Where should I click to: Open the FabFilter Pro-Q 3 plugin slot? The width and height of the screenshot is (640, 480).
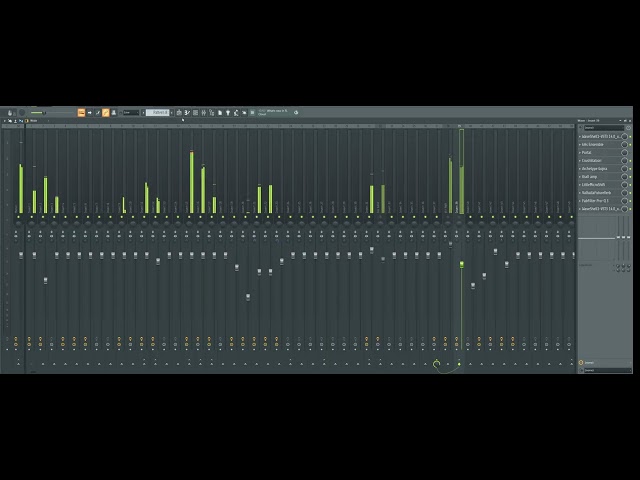coord(599,201)
